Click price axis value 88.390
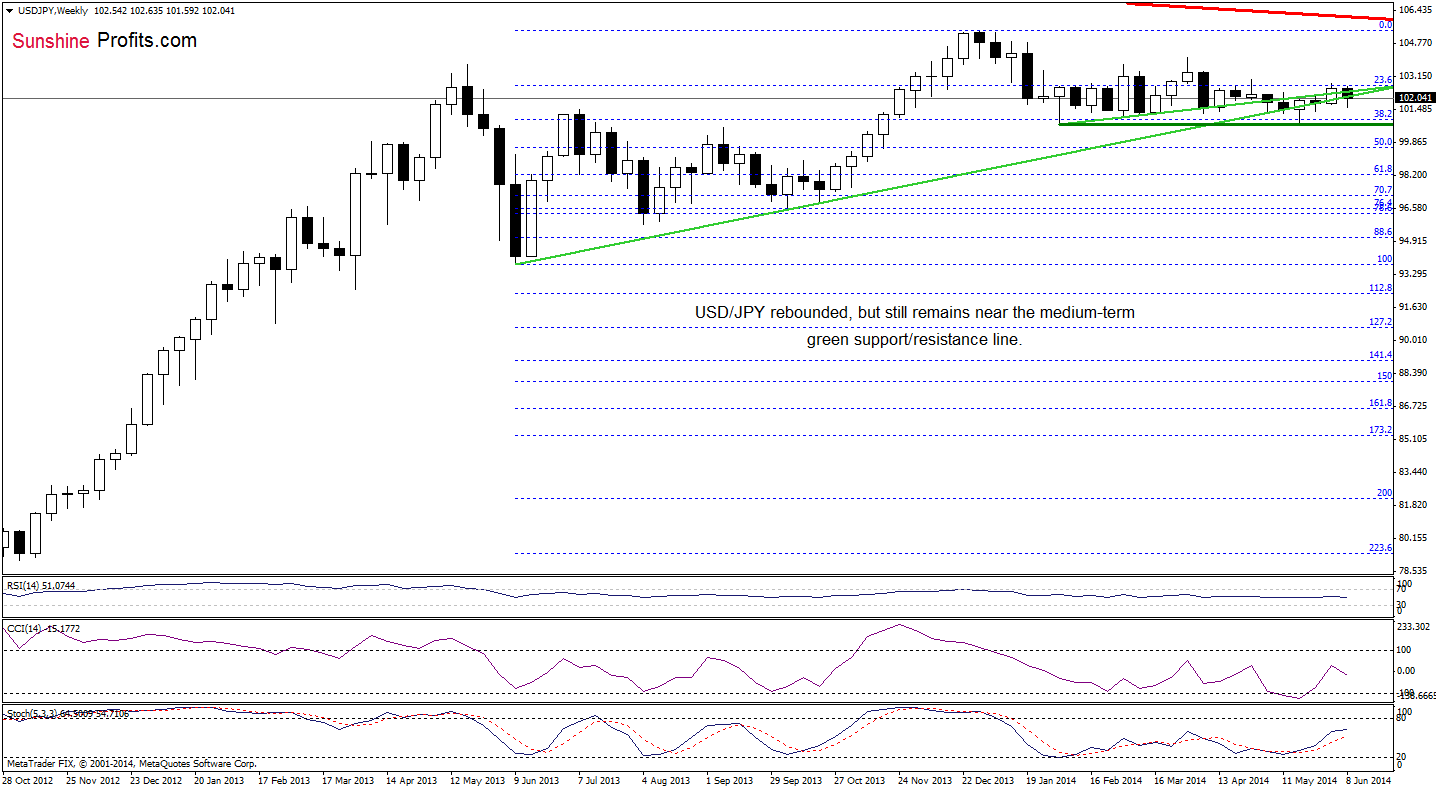The height and width of the screenshot is (789, 1436). pyautogui.click(x=1414, y=373)
